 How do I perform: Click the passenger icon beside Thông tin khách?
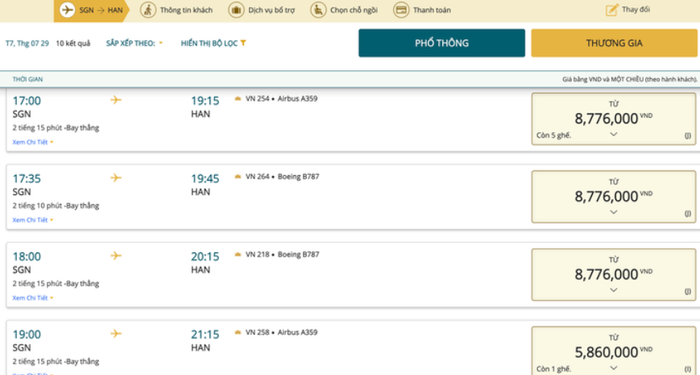(x=148, y=10)
